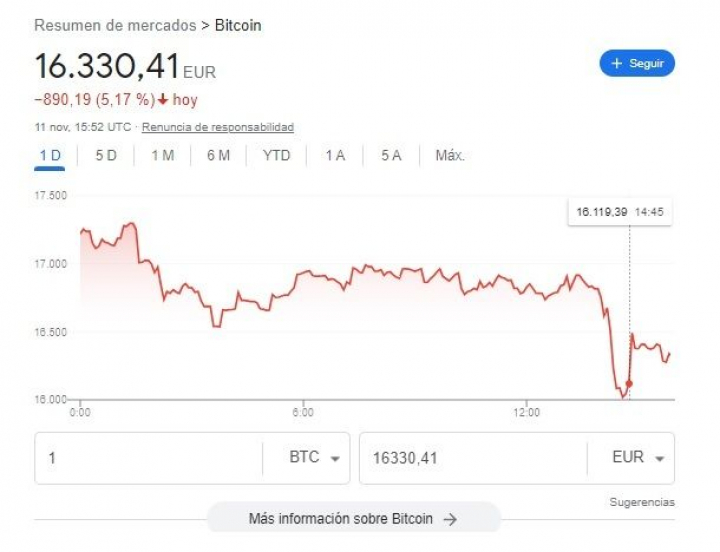Open the 1 A yearly view
This screenshot has height=552, width=720.
[x=335, y=155]
